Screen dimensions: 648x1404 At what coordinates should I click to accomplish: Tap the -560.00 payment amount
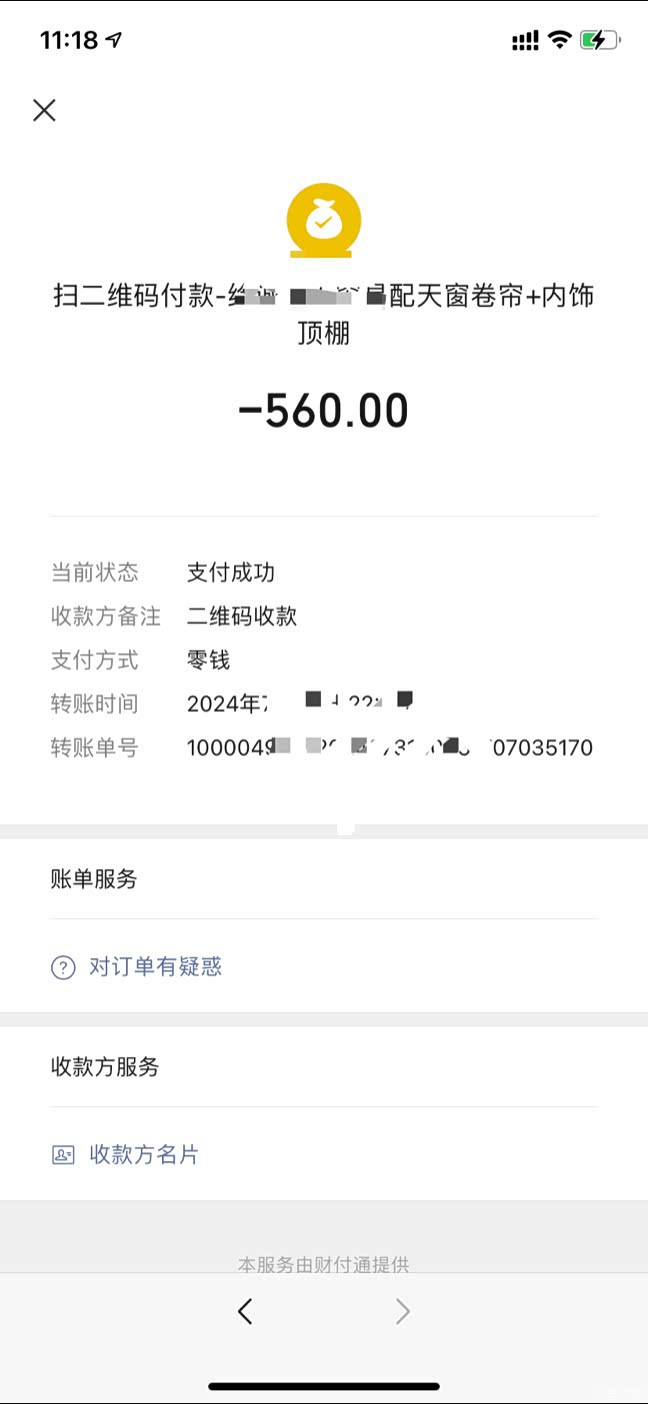(323, 411)
